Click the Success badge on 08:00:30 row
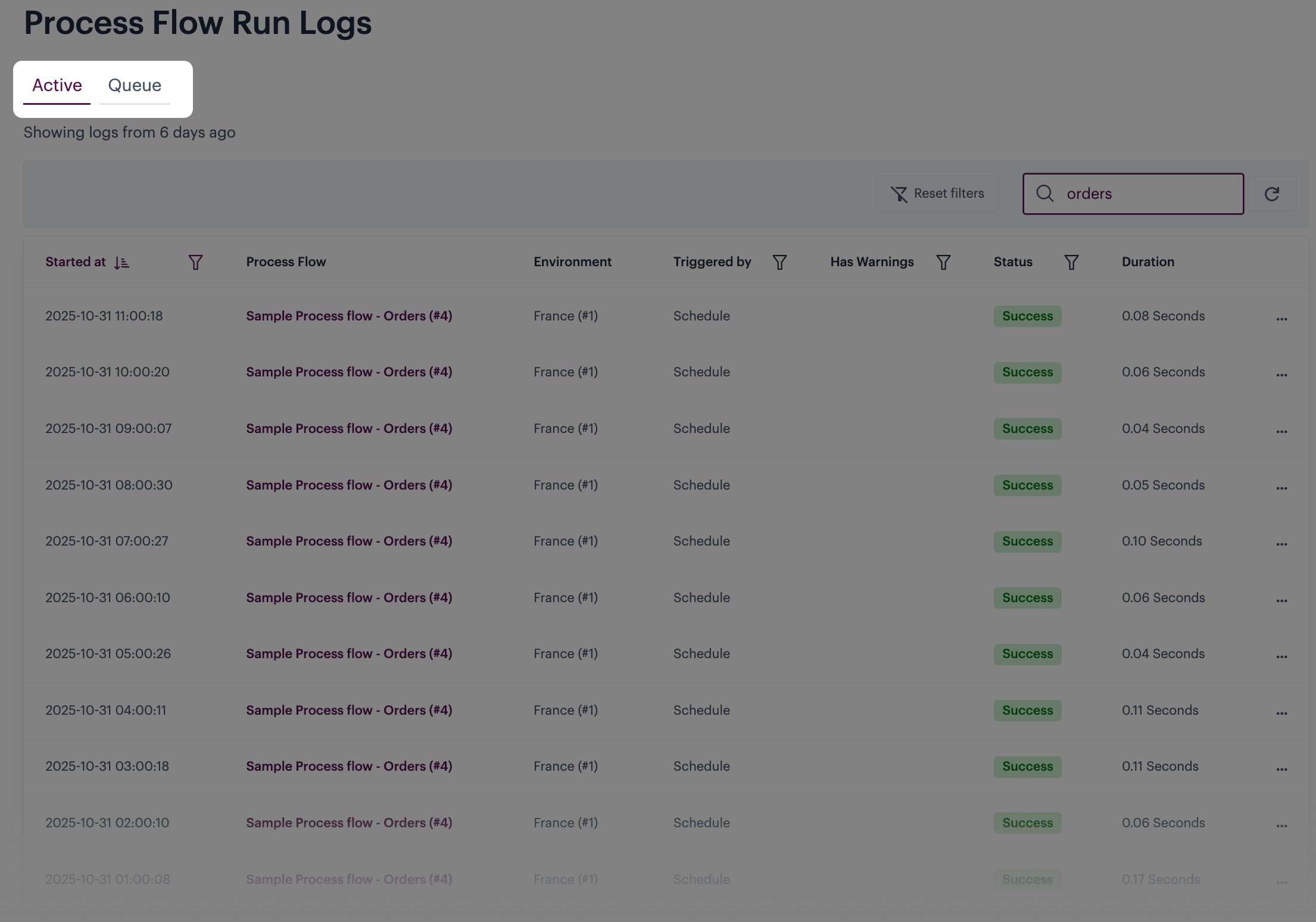Image resolution: width=1316 pixels, height=922 pixels. coord(1027,485)
